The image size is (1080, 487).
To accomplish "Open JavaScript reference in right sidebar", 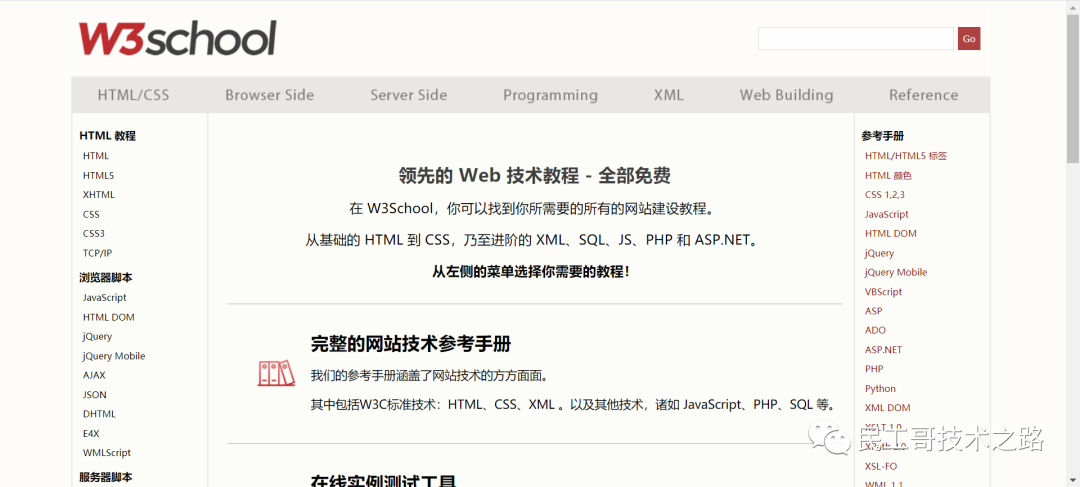I will pos(887,214).
